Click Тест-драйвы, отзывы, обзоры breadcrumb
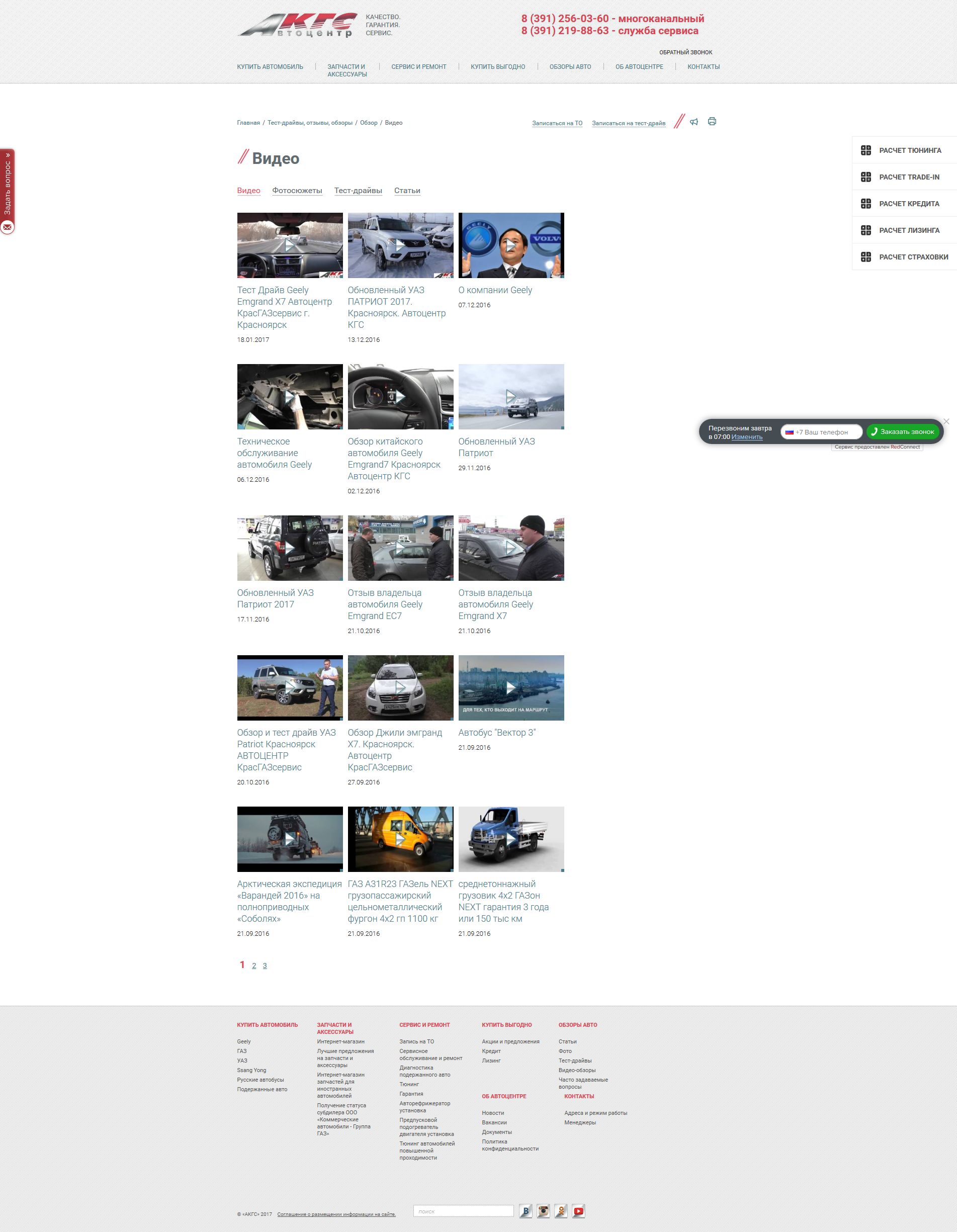 tap(310, 122)
